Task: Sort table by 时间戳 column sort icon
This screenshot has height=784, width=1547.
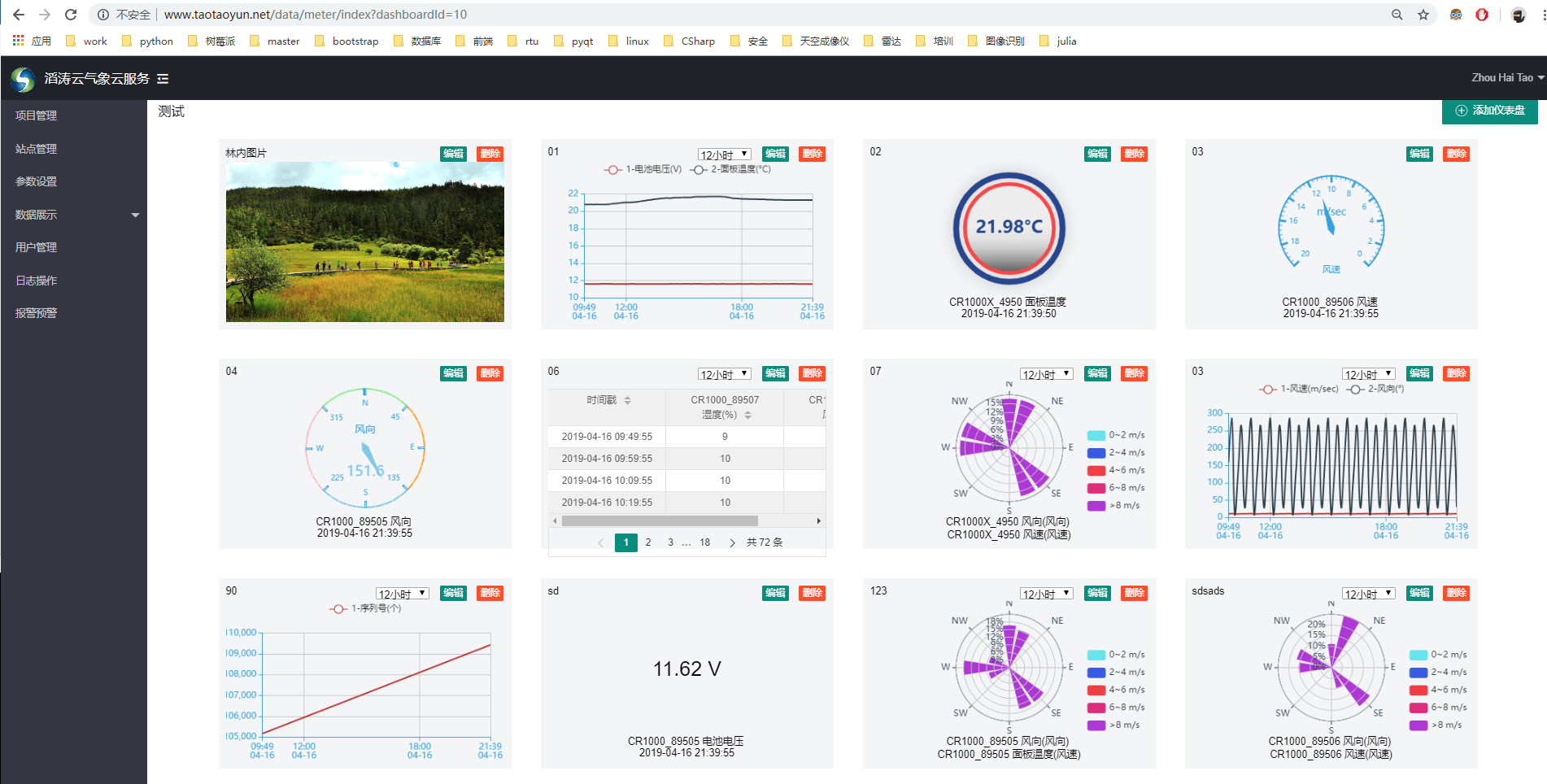Action: [627, 400]
